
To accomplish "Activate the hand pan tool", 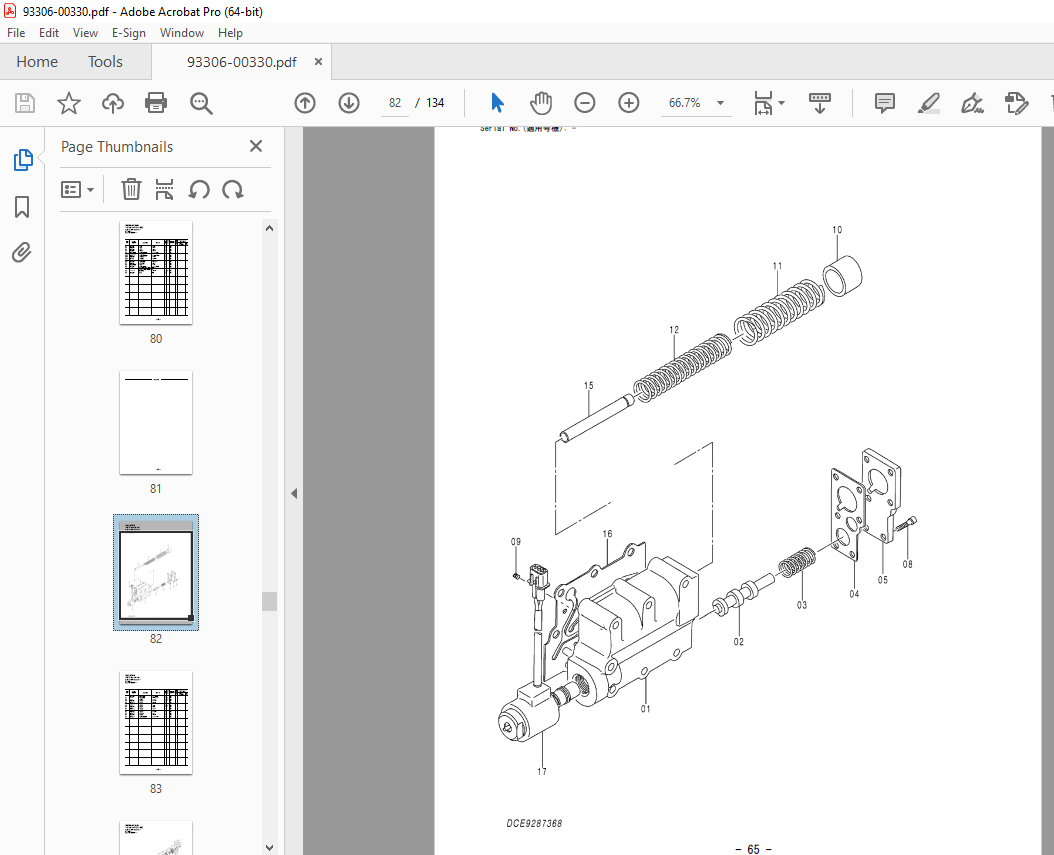I will click(541, 103).
